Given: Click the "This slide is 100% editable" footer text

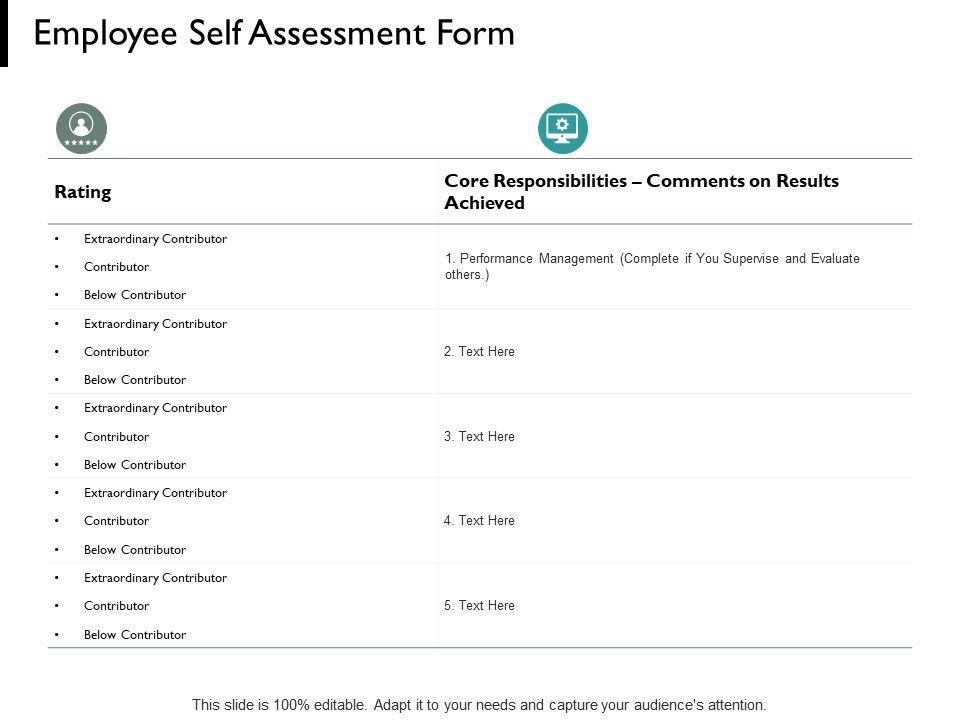Looking at the screenshot, I should 479,704.
